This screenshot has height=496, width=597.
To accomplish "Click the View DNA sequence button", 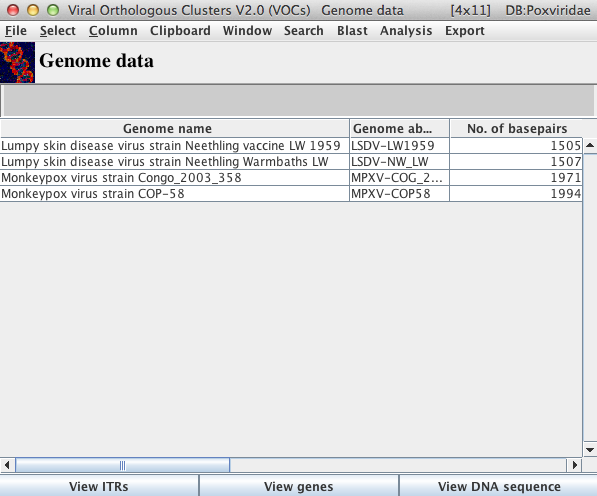I will click(498, 486).
